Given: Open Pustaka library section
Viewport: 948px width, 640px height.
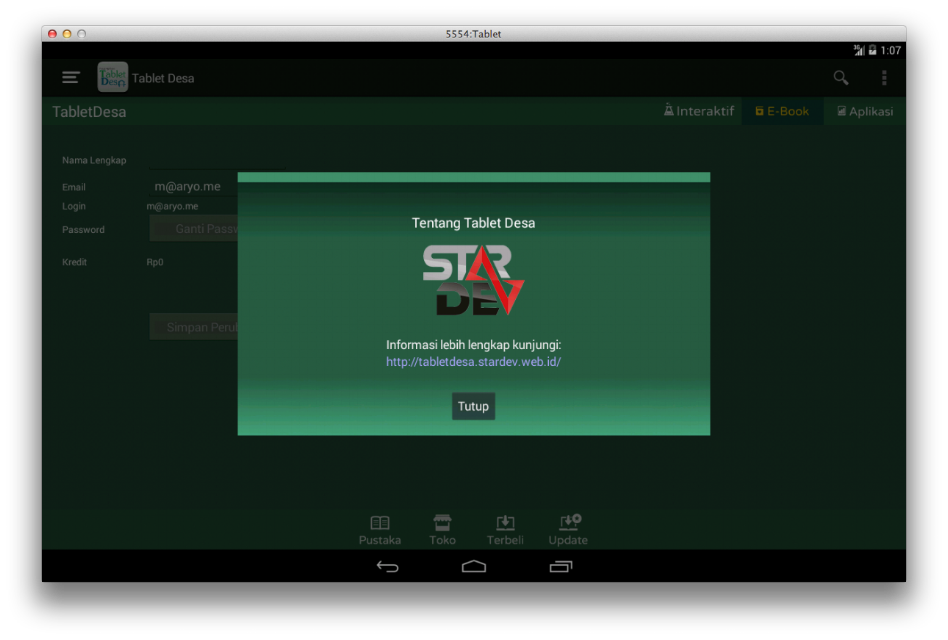Looking at the screenshot, I should click(x=380, y=531).
